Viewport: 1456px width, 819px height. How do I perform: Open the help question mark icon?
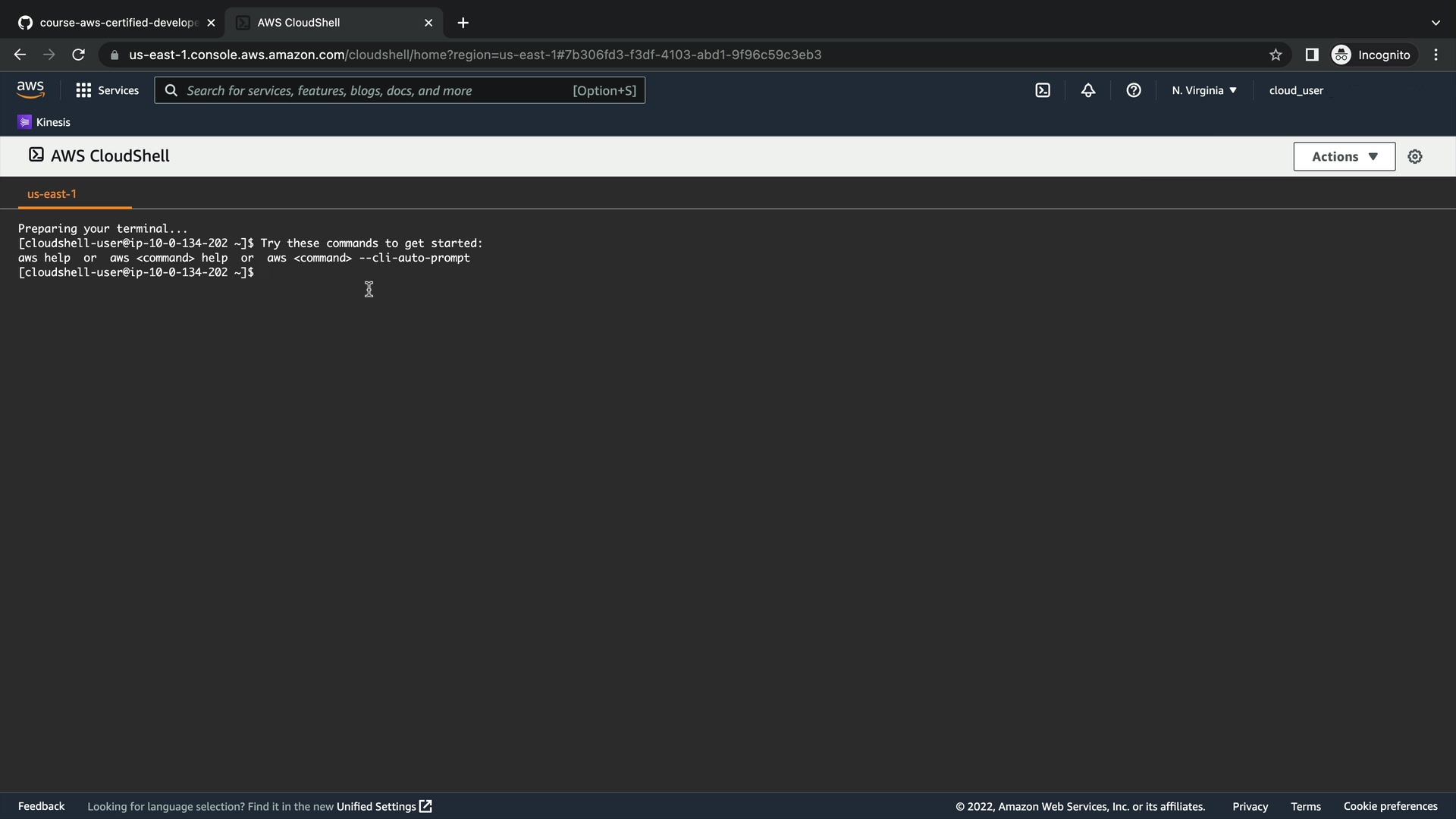point(1134,90)
